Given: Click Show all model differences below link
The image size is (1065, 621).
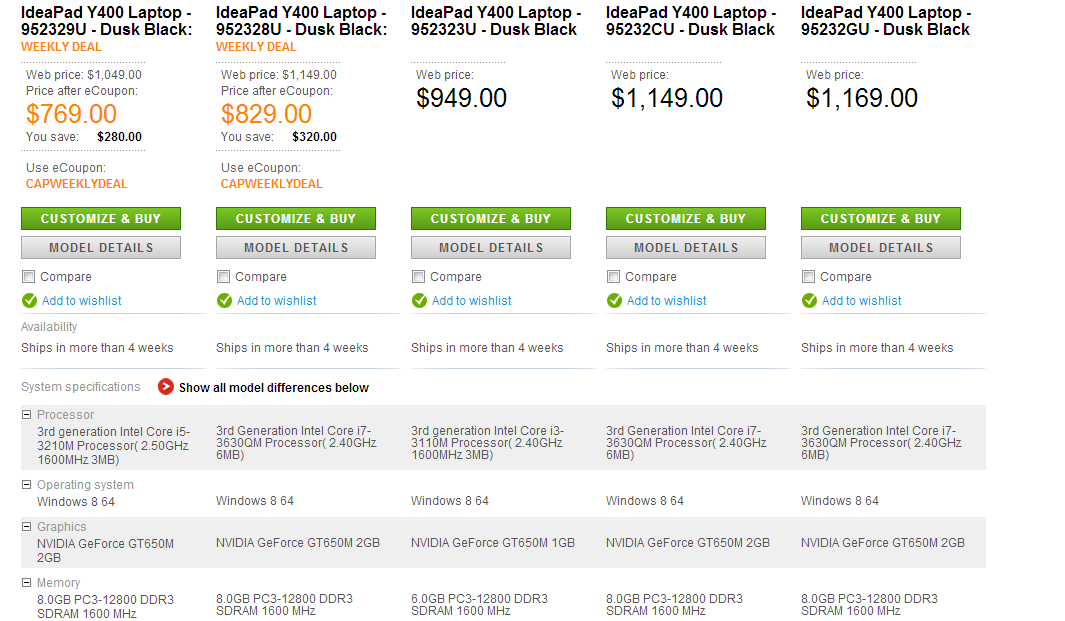Looking at the screenshot, I should click(x=273, y=388).
